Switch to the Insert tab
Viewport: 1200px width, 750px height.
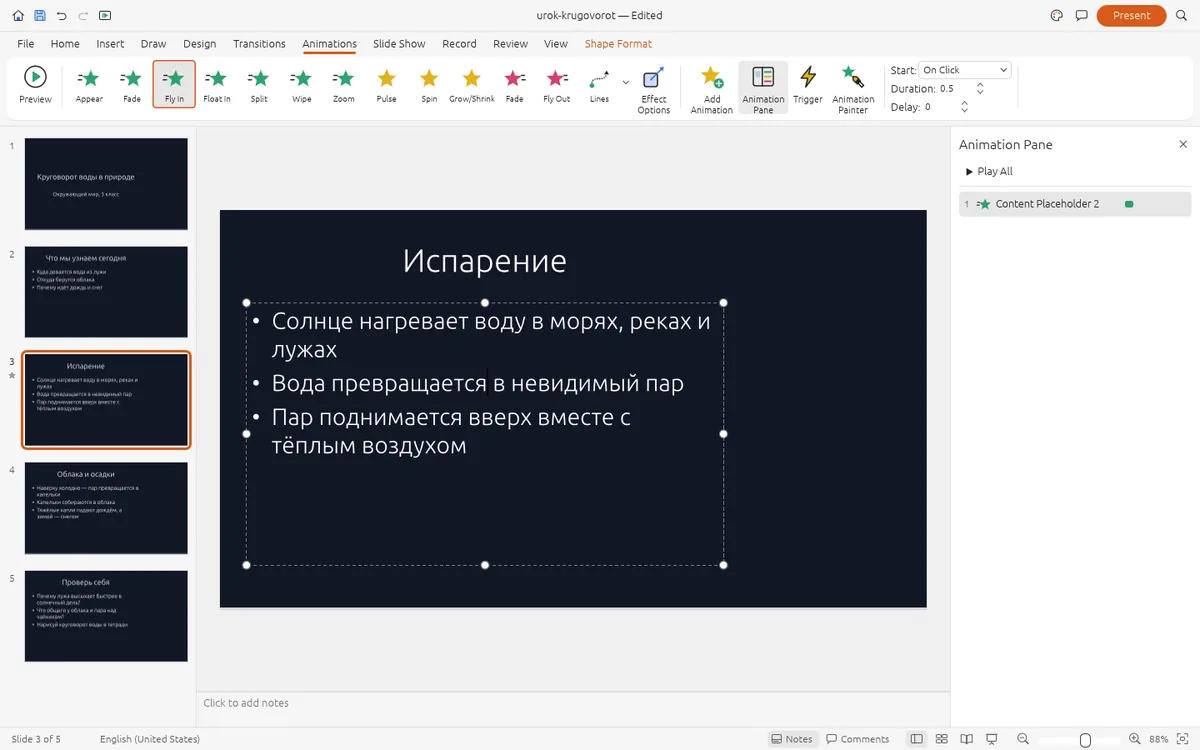(x=110, y=44)
